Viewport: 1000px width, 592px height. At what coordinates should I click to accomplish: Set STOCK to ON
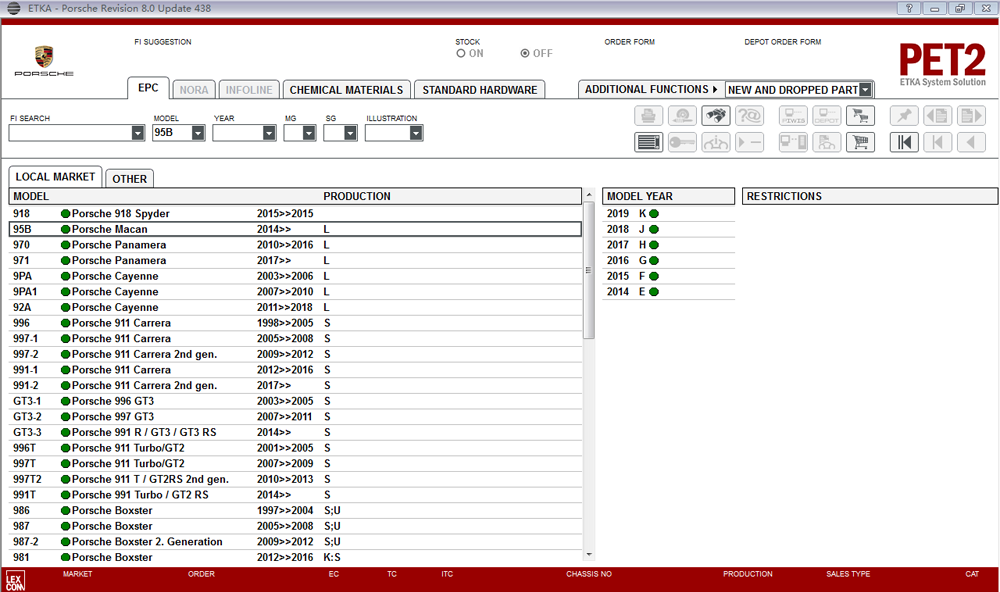(x=460, y=54)
